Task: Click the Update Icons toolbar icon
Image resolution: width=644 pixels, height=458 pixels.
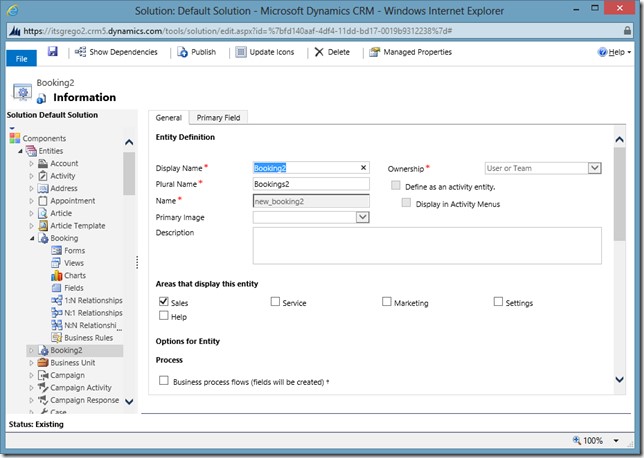Action: pos(240,52)
